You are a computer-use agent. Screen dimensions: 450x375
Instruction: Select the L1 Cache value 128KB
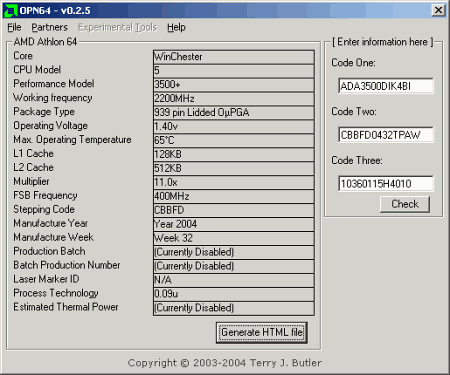click(234, 155)
